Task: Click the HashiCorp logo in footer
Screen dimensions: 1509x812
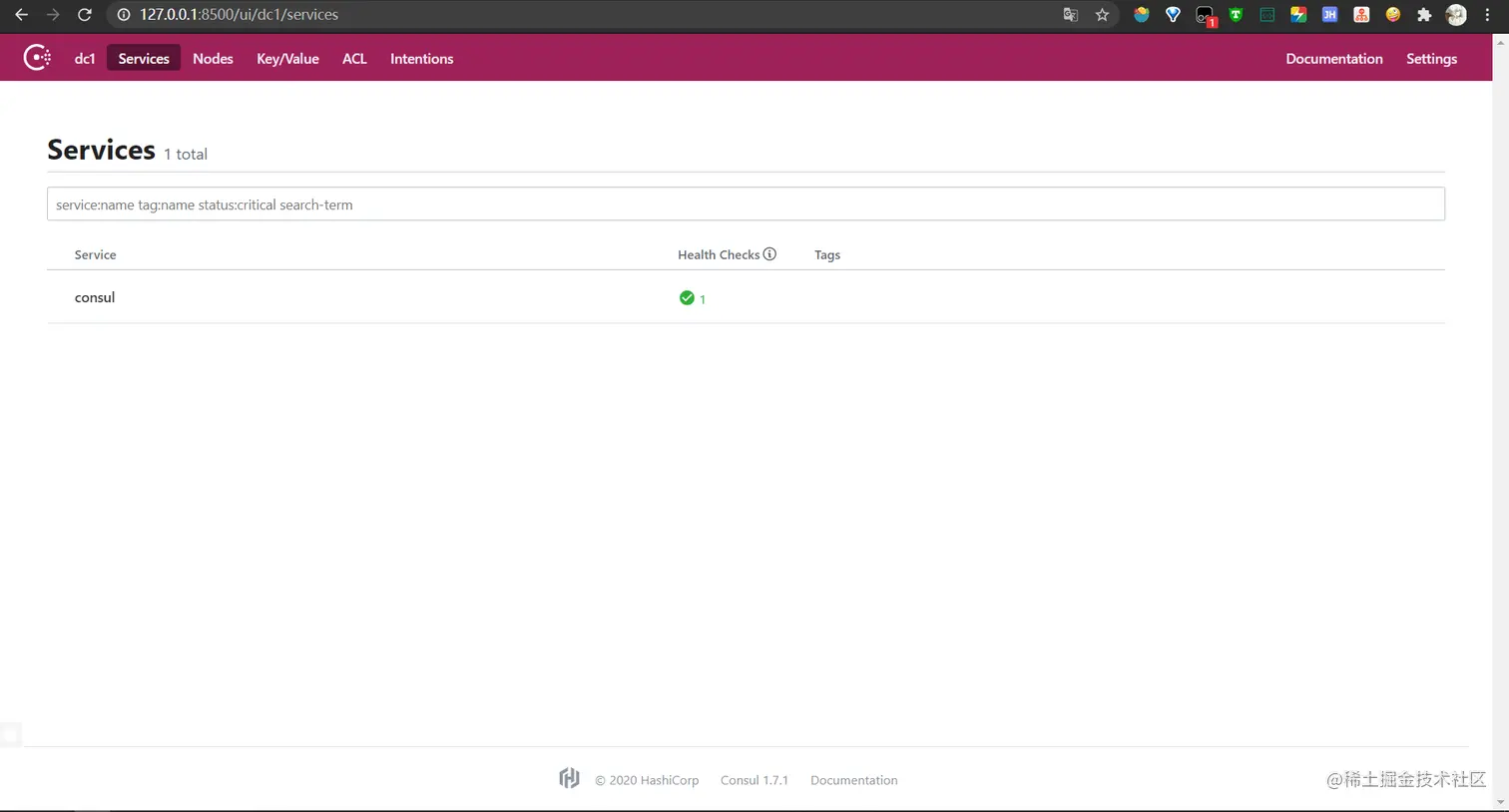Action: click(569, 778)
